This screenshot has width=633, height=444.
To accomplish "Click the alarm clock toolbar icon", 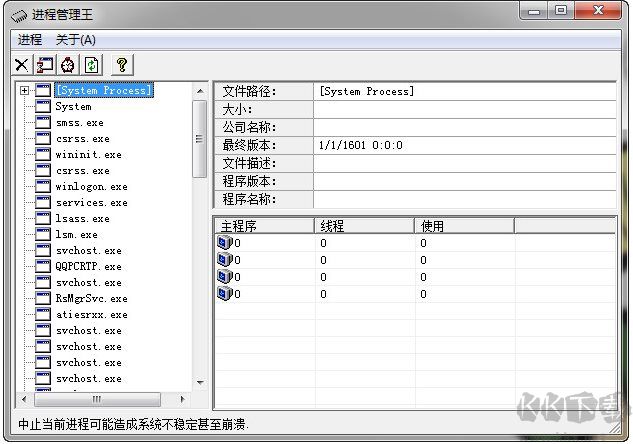I will tap(68, 65).
